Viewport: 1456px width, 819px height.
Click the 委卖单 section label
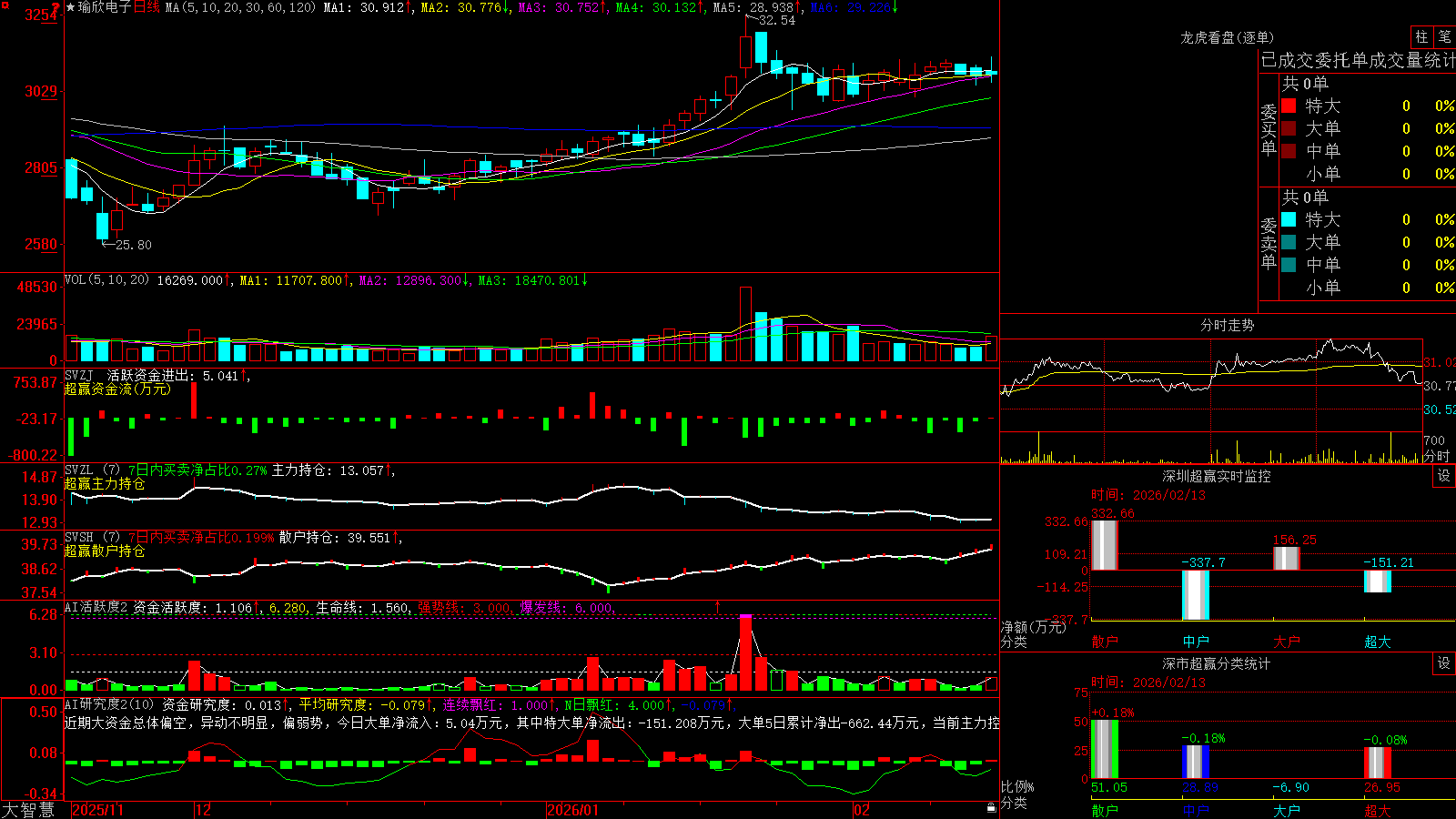pos(1269,243)
